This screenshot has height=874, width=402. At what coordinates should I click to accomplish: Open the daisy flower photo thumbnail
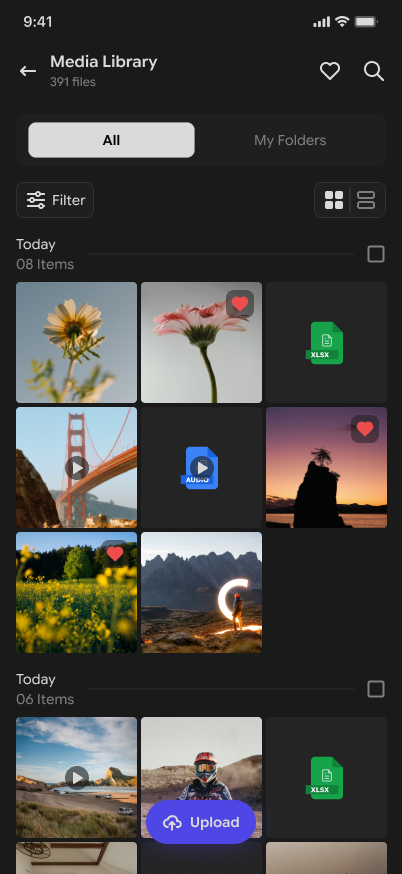(x=76, y=342)
